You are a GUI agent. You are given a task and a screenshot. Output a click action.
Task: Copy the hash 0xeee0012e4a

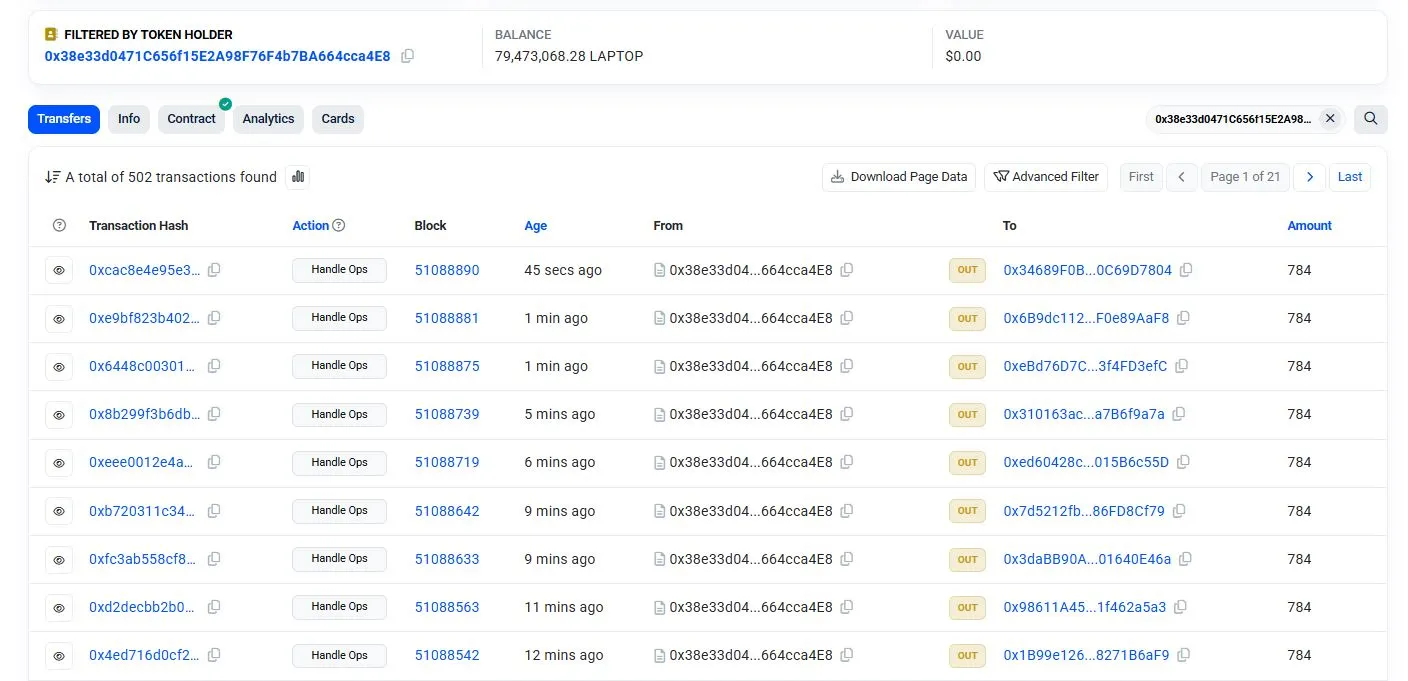[214, 462]
